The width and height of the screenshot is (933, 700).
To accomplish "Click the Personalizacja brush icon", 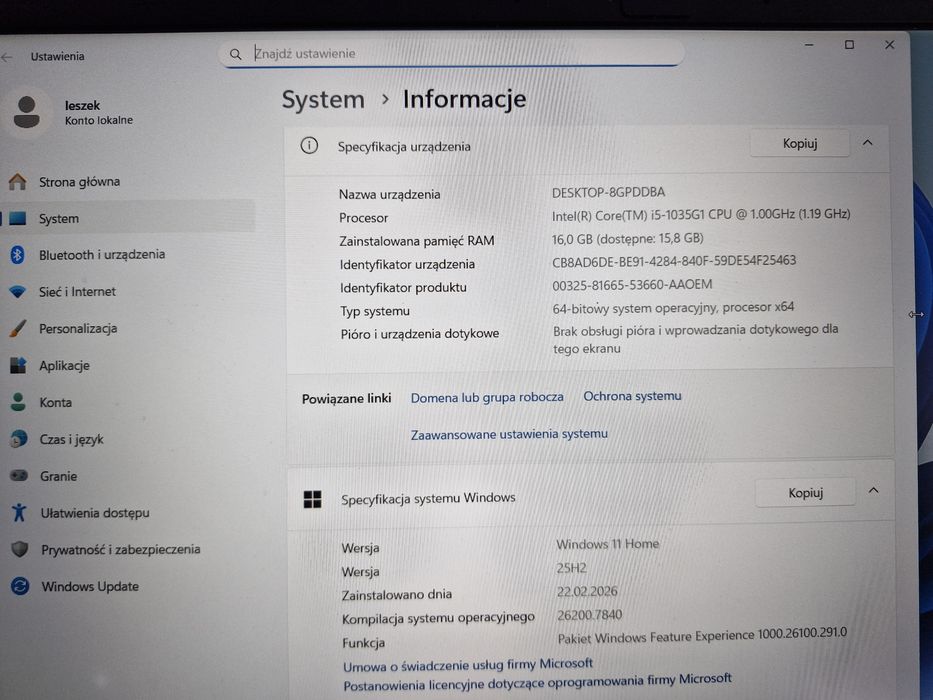I will [18, 328].
